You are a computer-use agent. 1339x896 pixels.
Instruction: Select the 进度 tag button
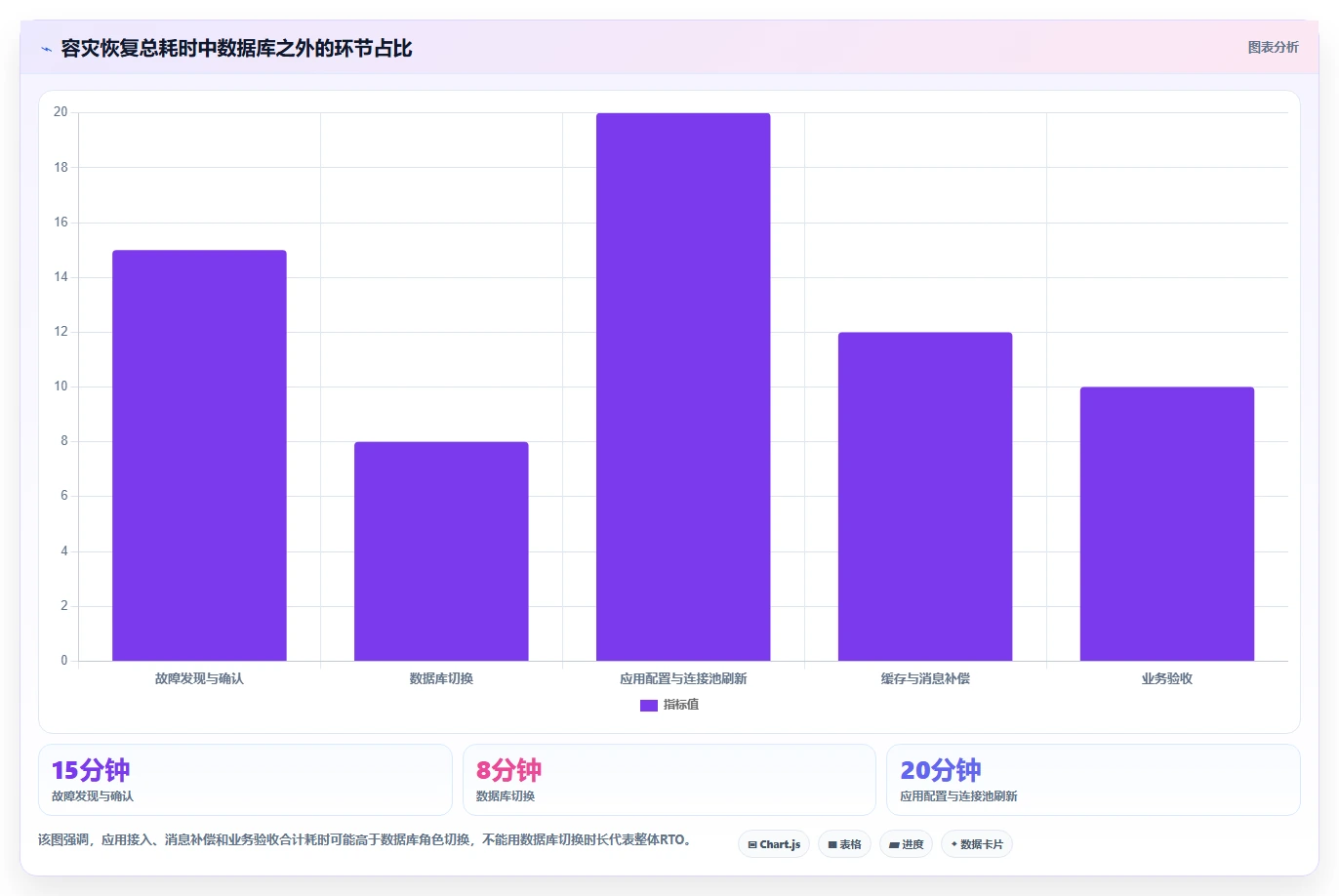tap(907, 844)
